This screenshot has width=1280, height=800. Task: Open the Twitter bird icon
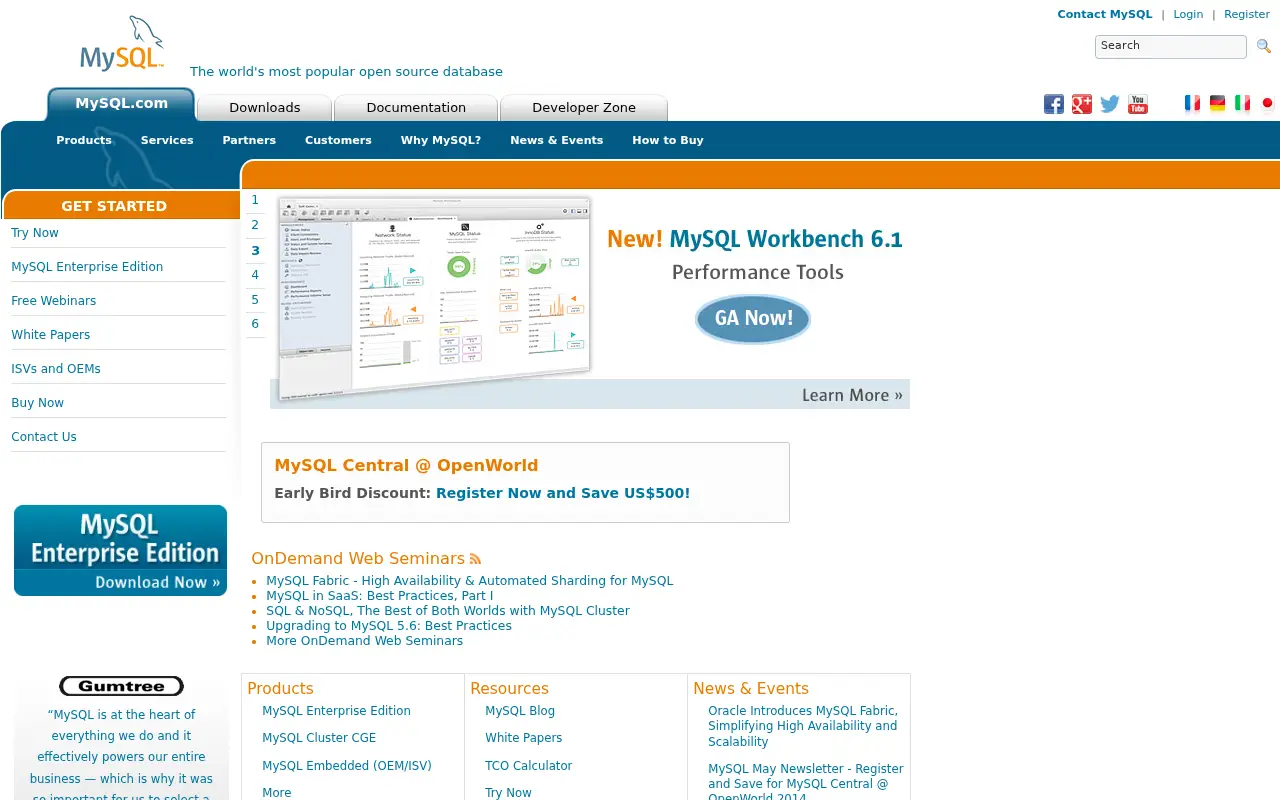(x=1110, y=104)
